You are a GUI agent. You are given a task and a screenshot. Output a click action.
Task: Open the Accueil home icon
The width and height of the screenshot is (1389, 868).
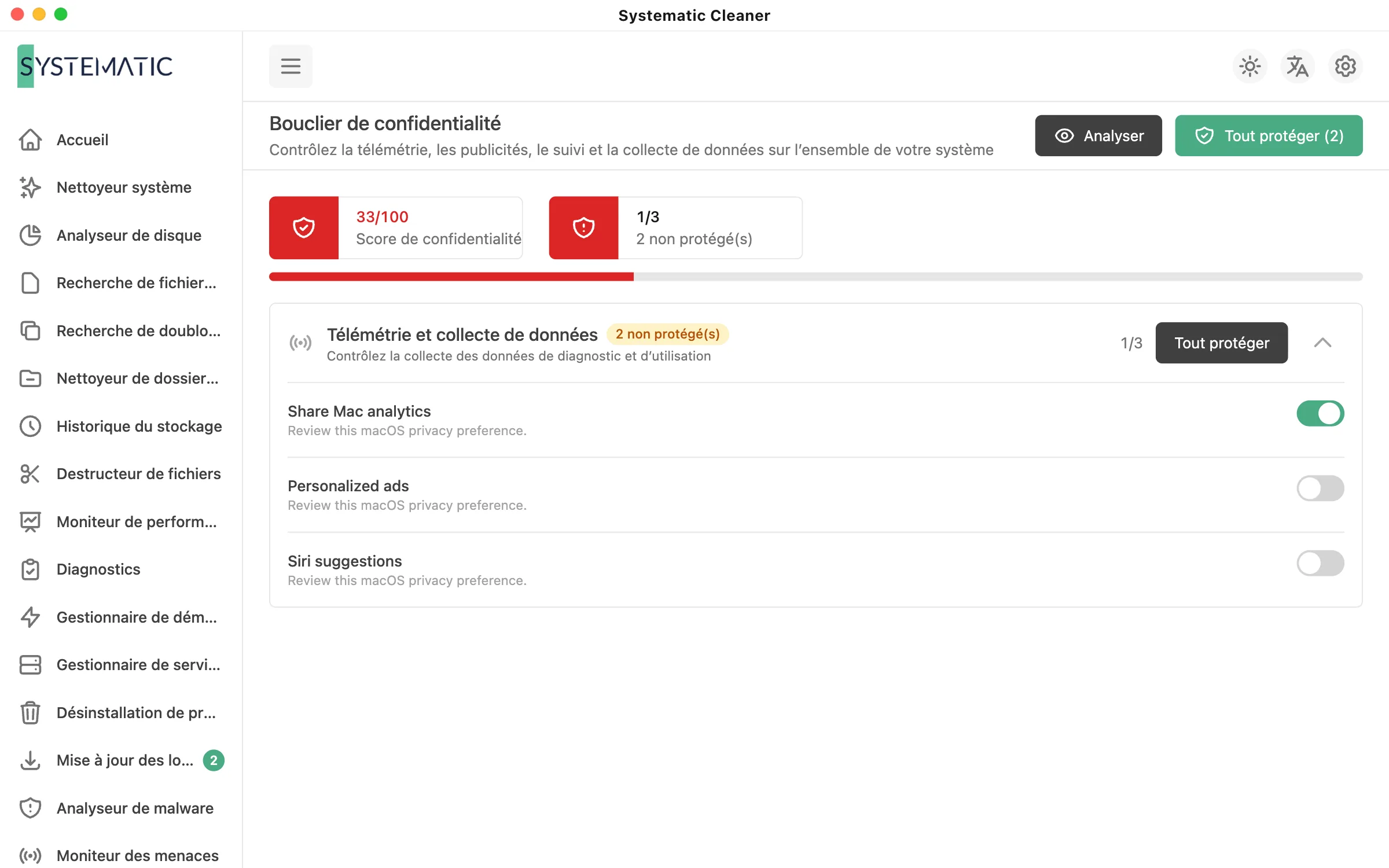click(30, 139)
